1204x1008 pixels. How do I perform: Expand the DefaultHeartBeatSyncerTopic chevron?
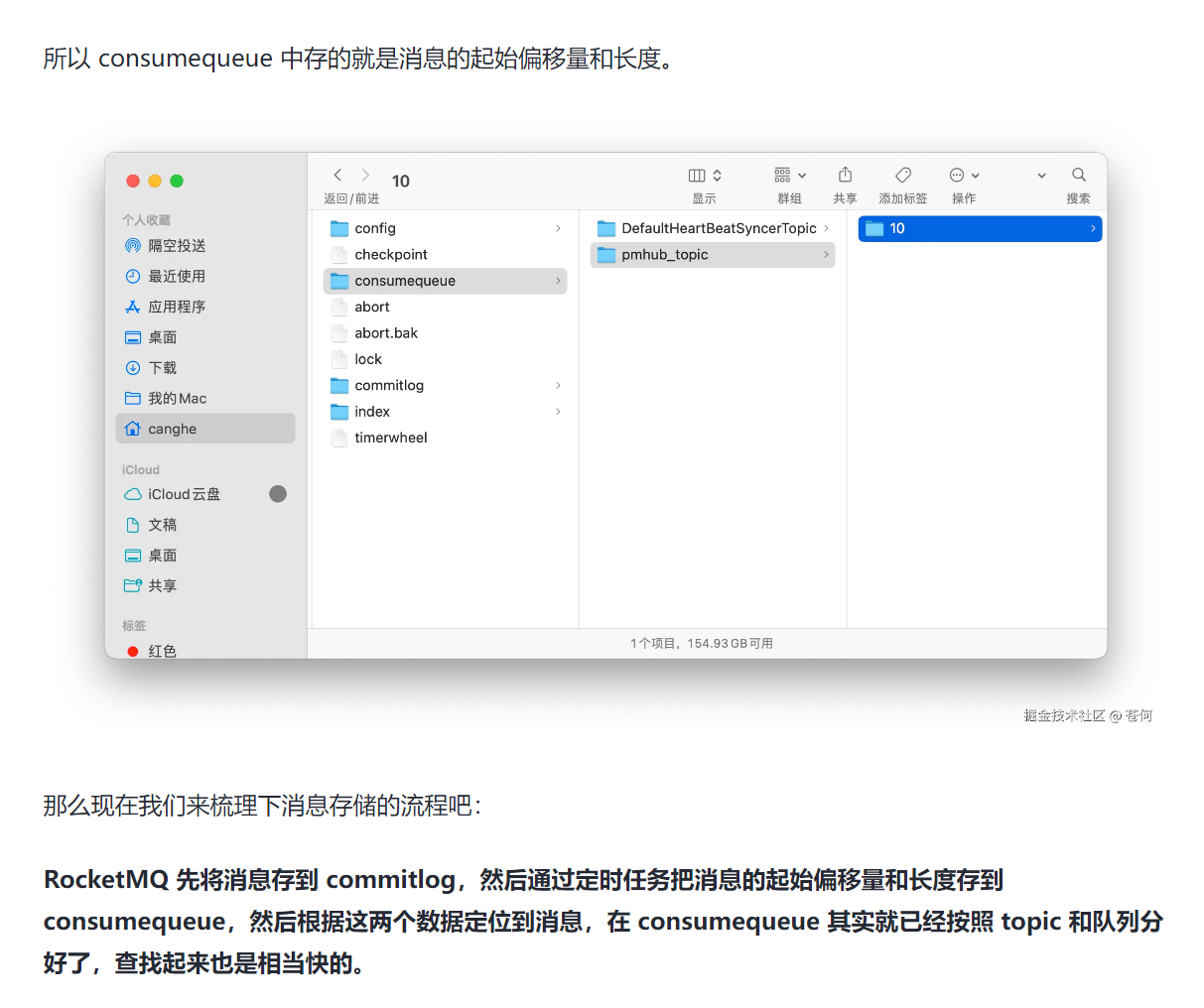click(x=826, y=228)
